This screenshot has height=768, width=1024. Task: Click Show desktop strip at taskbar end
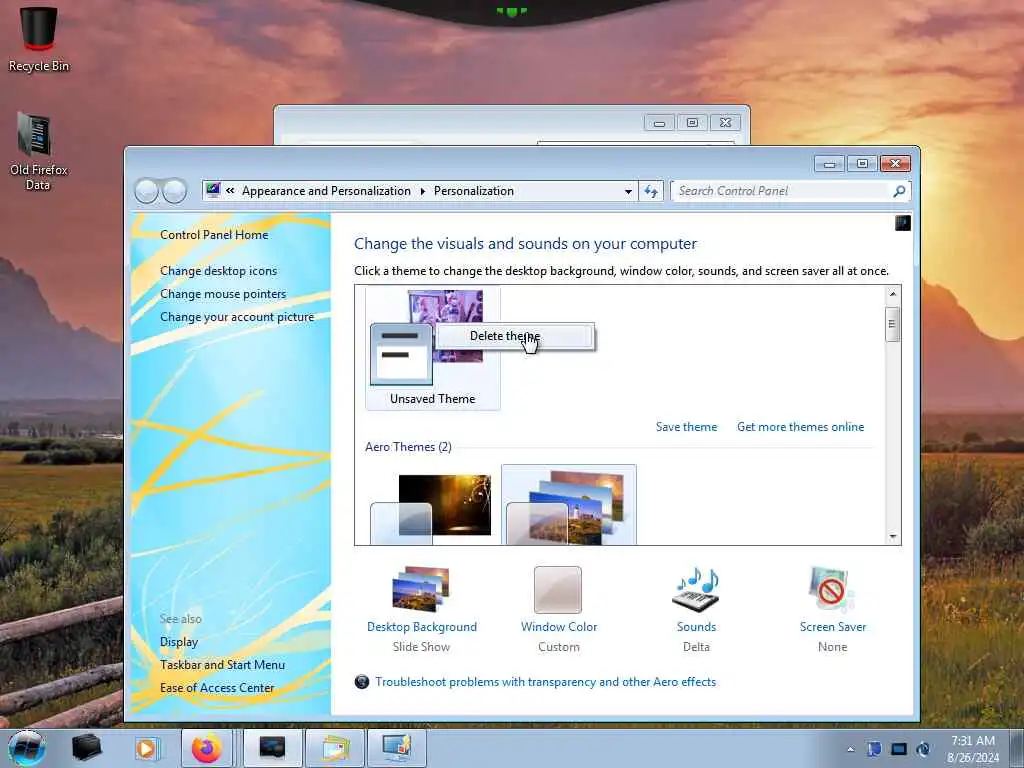coord(1016,748)
